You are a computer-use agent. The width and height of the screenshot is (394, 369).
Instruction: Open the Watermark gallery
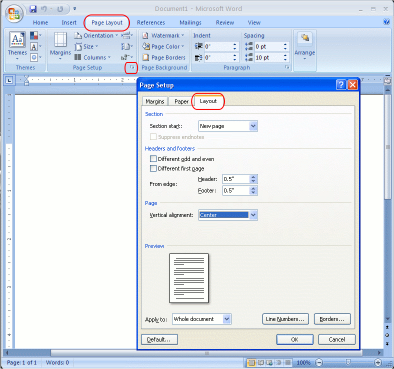point(163,35)
